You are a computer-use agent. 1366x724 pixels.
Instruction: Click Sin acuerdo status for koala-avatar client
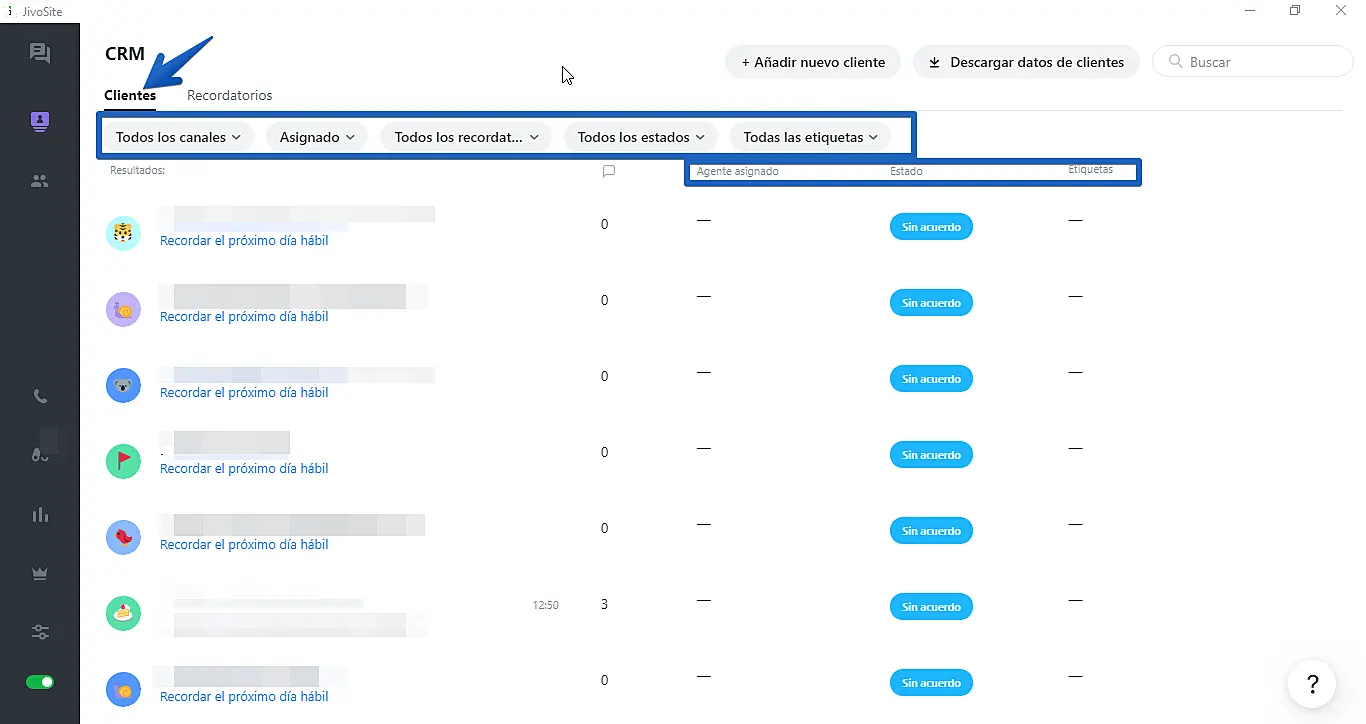931,379
